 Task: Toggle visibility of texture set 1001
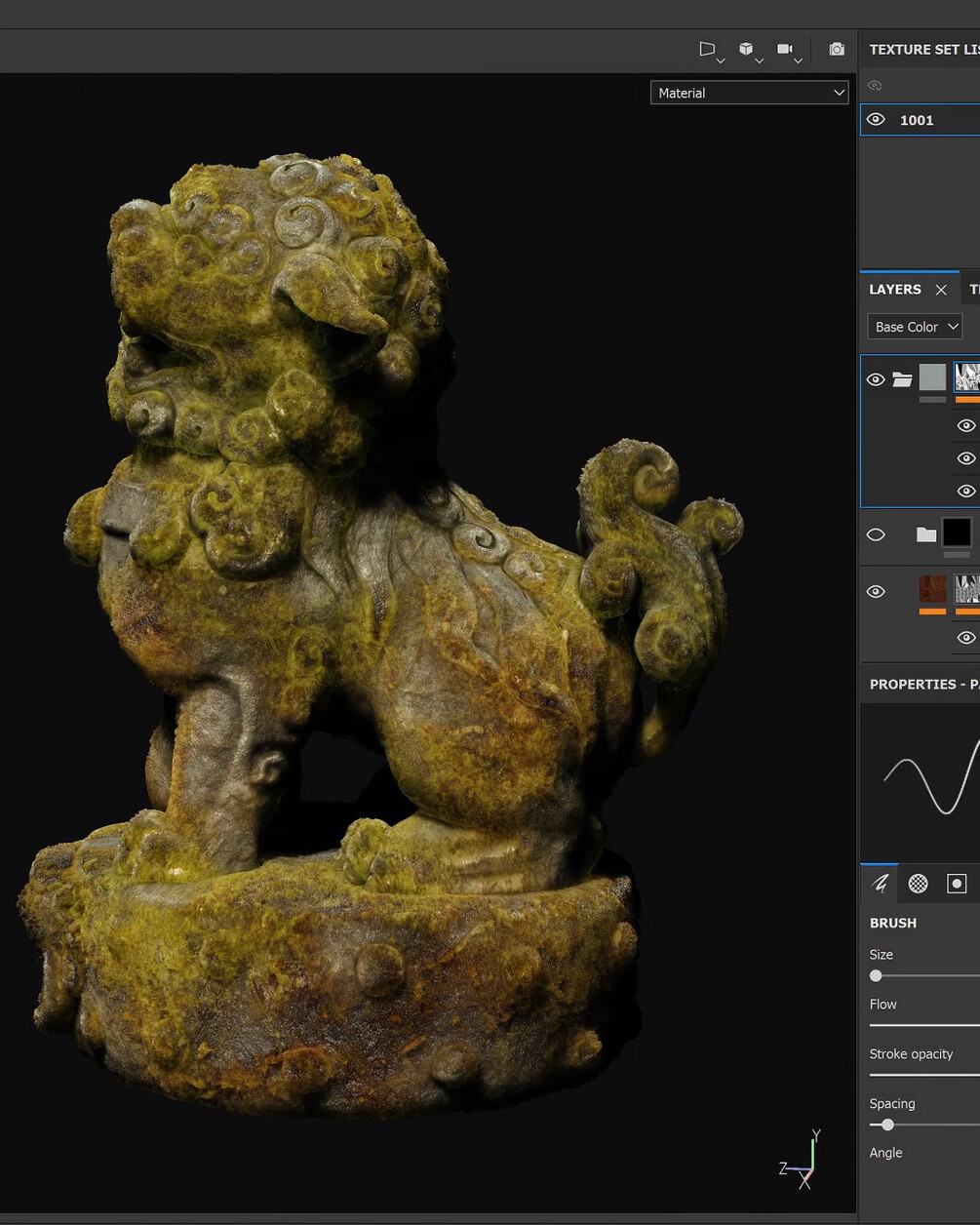[876, 120]
